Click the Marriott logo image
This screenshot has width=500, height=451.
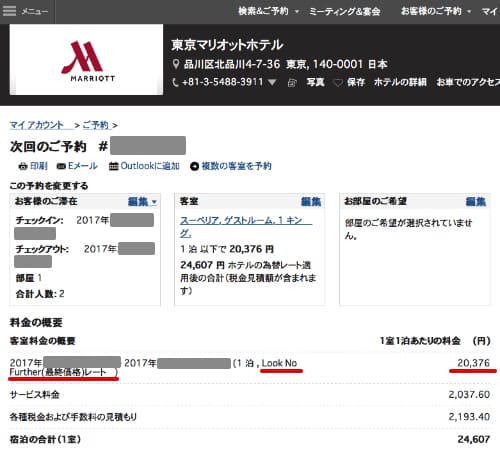pyautogui.click(x=86, y=59)
